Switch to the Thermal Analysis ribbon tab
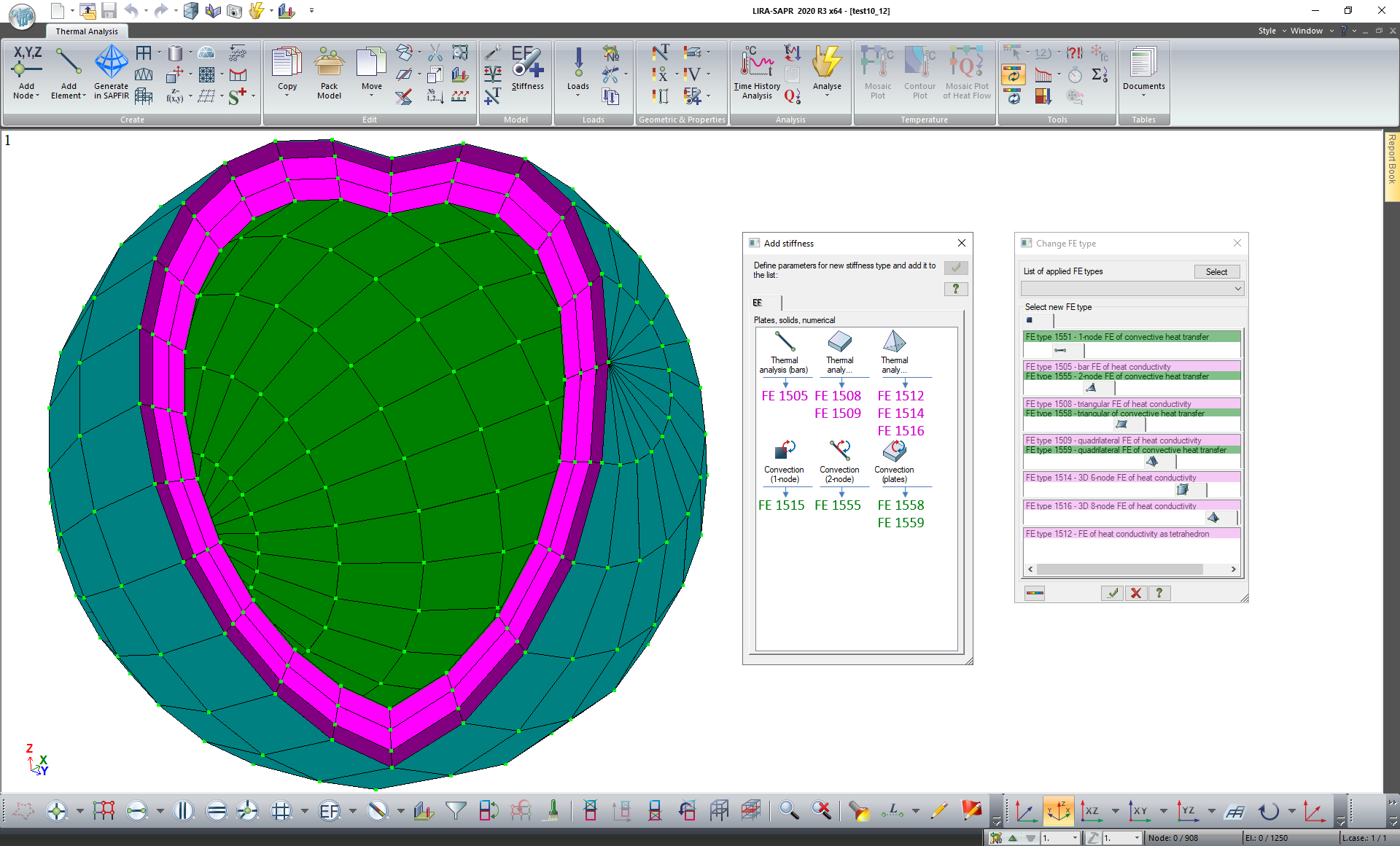The width and height of the screenshot is (1400, 846). (x=87, y=31)
